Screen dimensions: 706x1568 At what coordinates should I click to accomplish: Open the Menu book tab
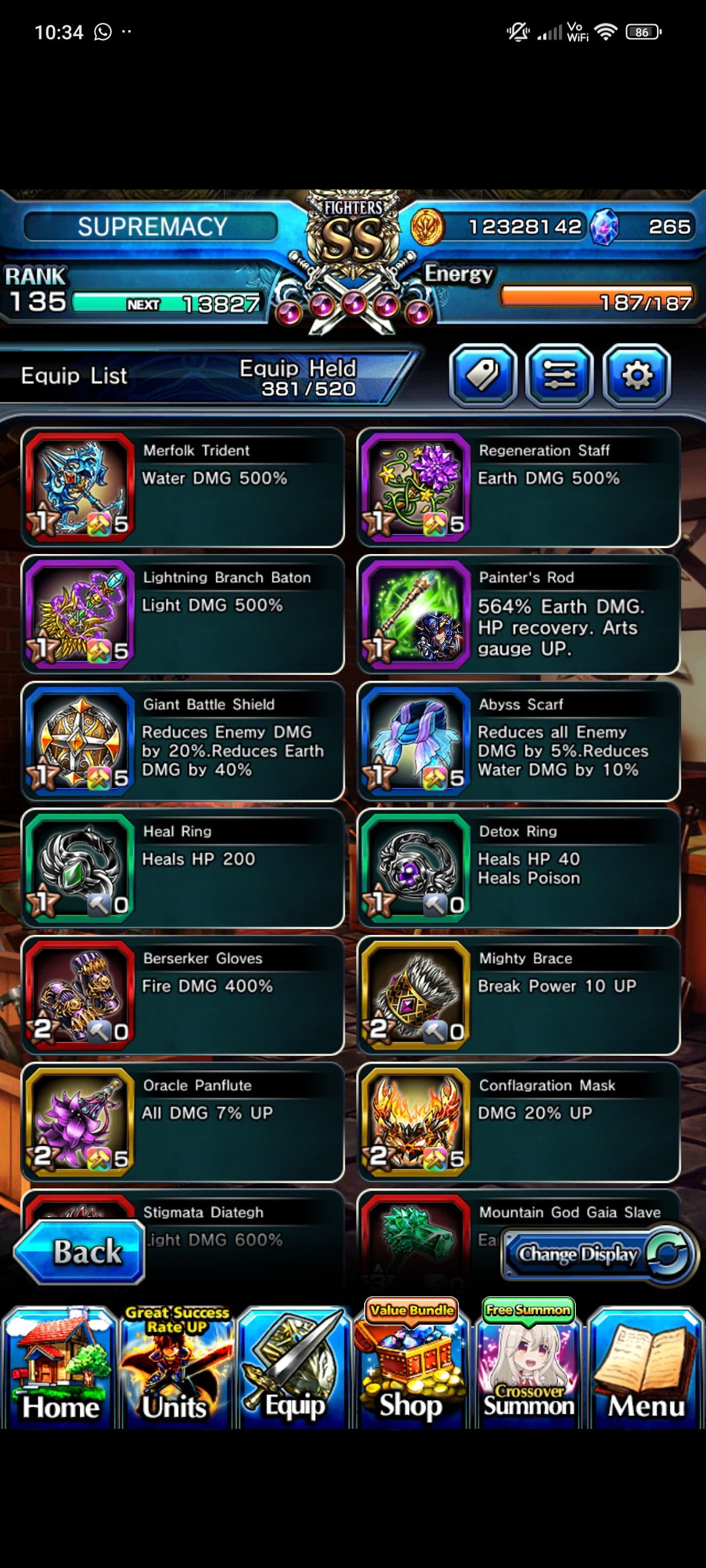[x=646, y=1367]
